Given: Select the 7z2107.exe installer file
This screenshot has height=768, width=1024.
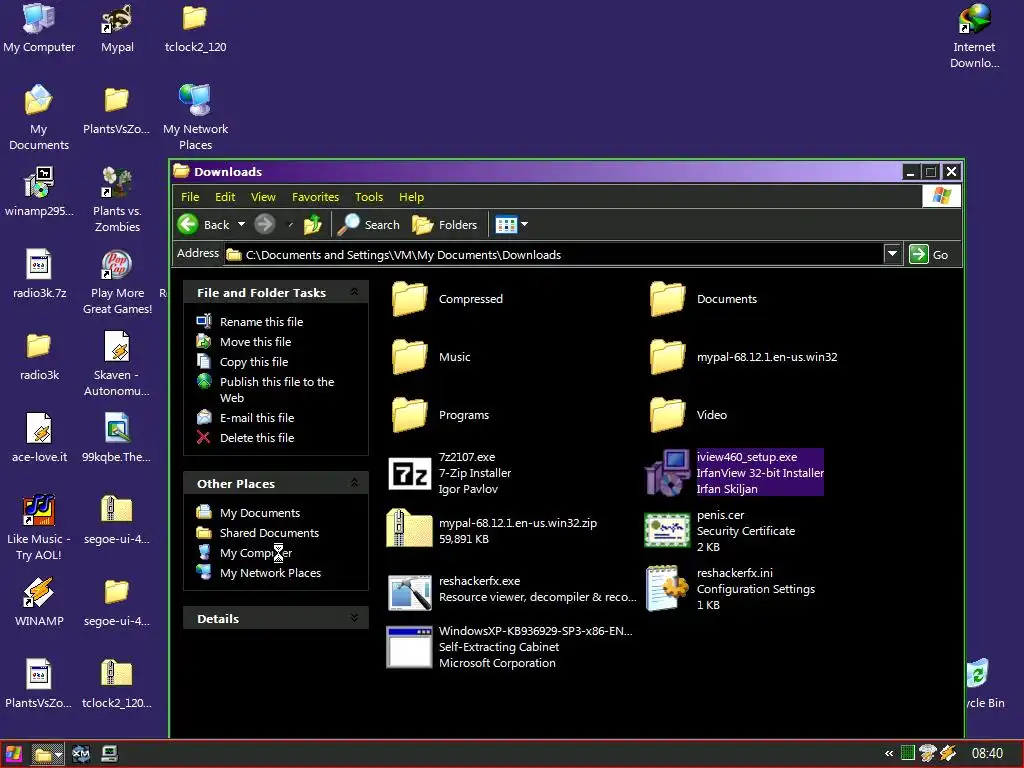Looking at the screenshot, I should (451, 473).
